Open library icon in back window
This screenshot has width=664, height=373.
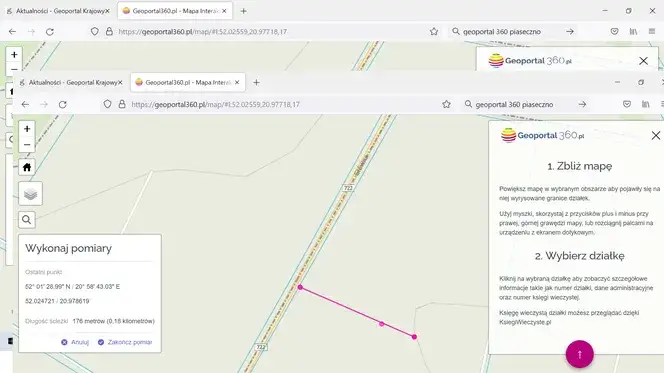point(633,31)
